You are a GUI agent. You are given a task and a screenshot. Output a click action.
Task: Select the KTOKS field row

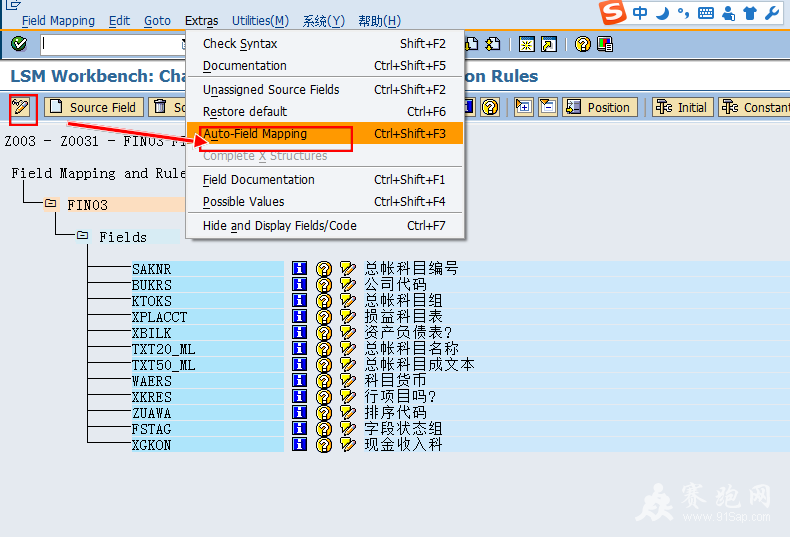coord(208,301)
